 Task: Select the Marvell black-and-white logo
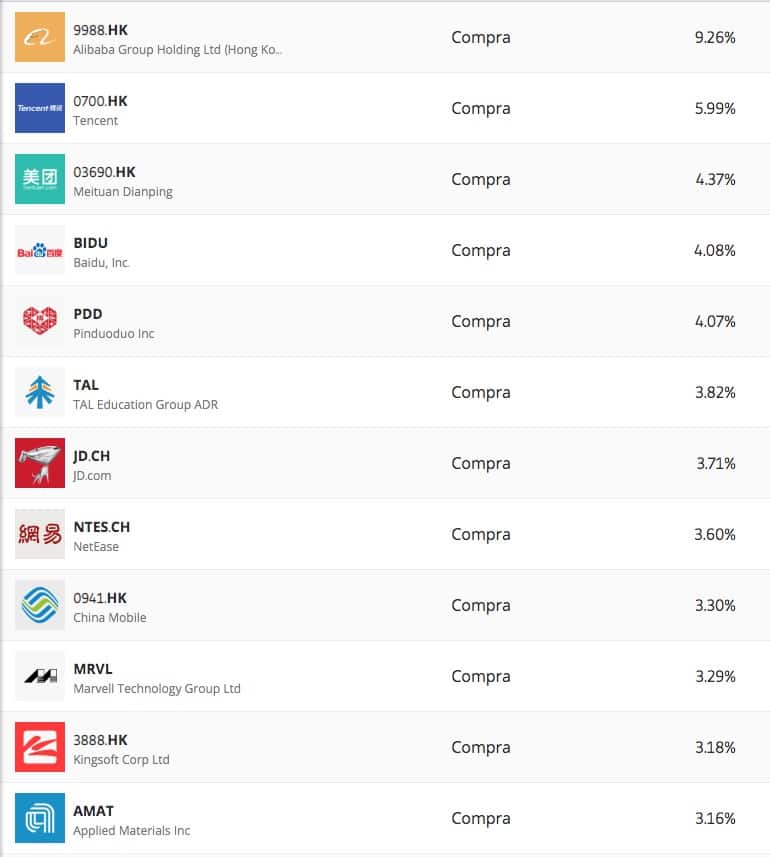click(40, 676)
